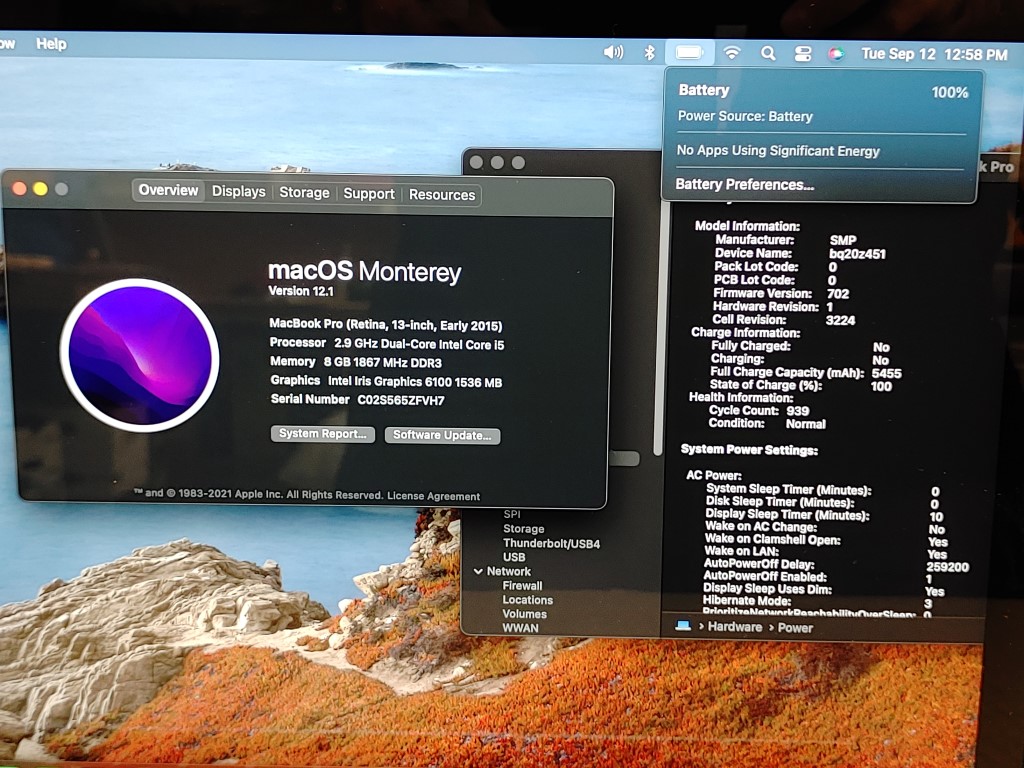The image size is (1024, 768).
Task: Select Thunderbolt/USB4 in the sidebar
Action: click(x=551, y=543)
